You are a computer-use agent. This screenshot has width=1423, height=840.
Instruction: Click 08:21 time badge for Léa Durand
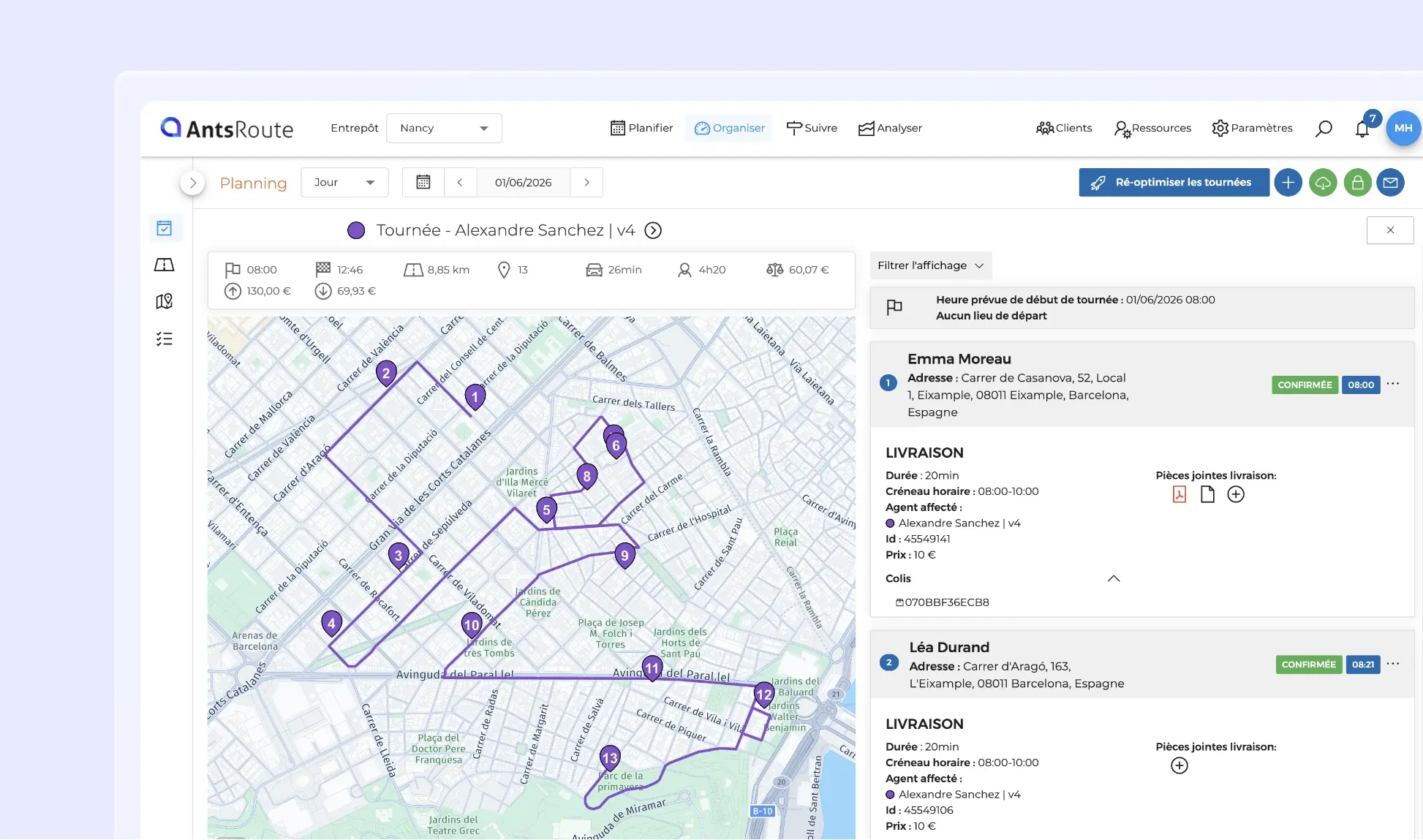pos(1362,665)
